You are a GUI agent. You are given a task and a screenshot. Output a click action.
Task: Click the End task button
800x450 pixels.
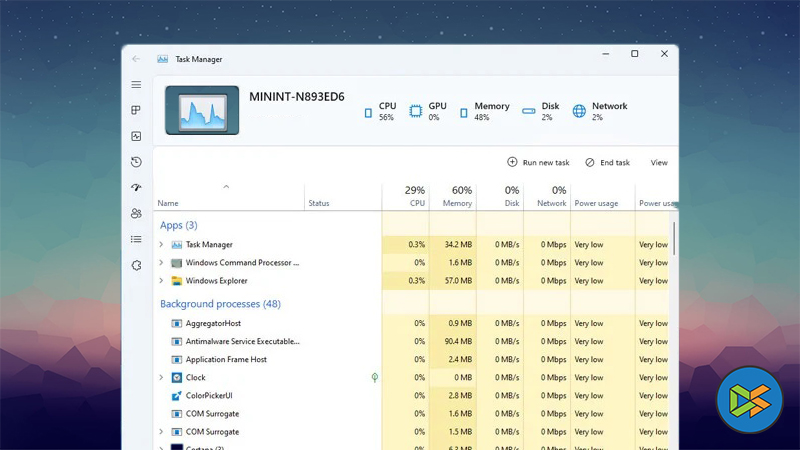[608, 162]
